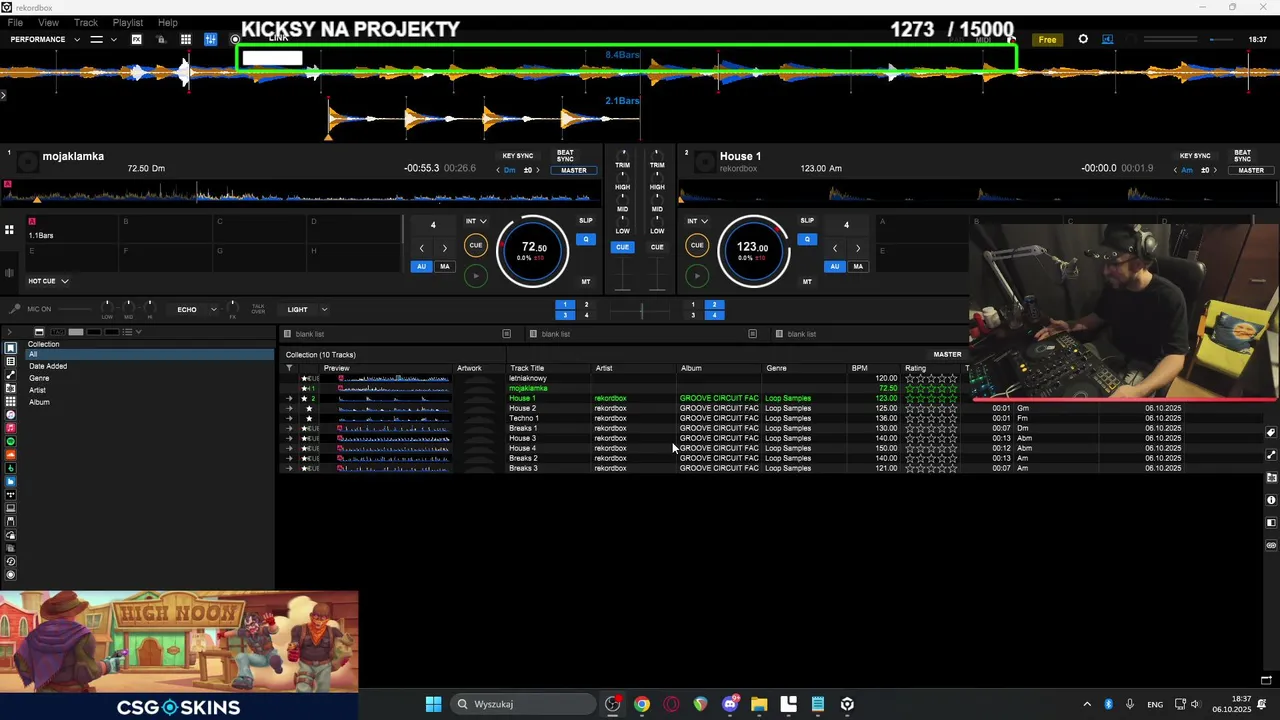The image size is (1280, 720).
Task: Toggle the blue mixer panel icon
Action: (x=210, y=40)
